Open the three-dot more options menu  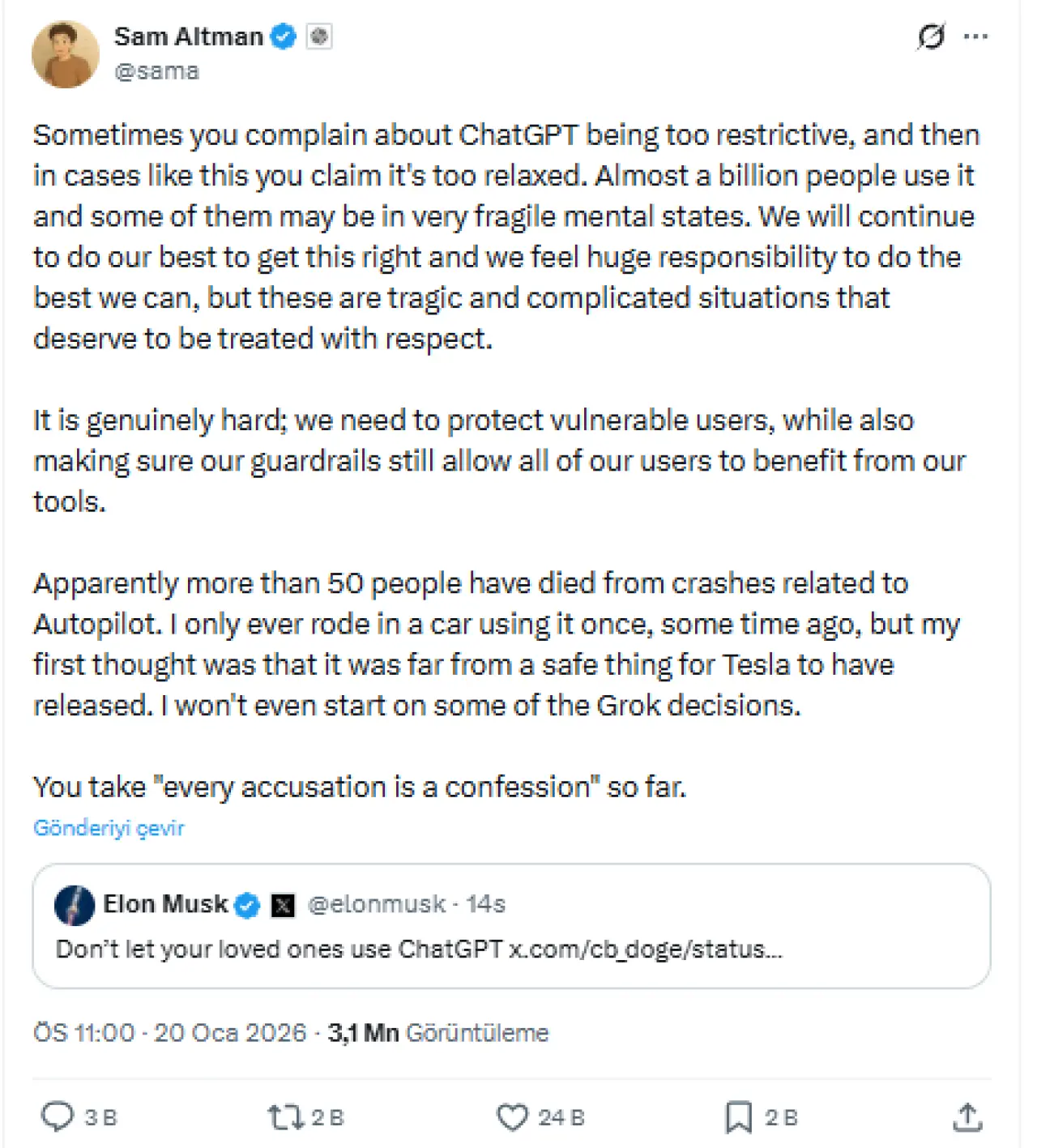coord(976,36)
